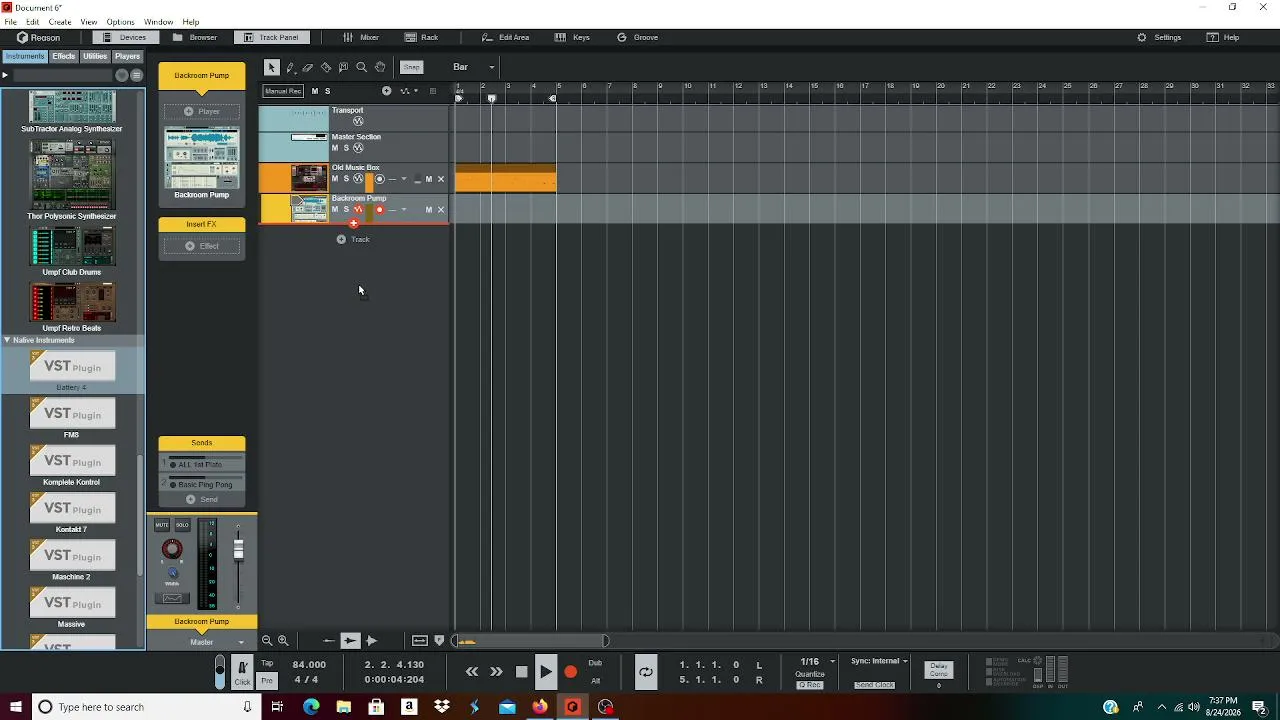This screenshot has width=1280, height=720.
Task: Select the Magnifying glass tool
Action: (x=362, y=67)
